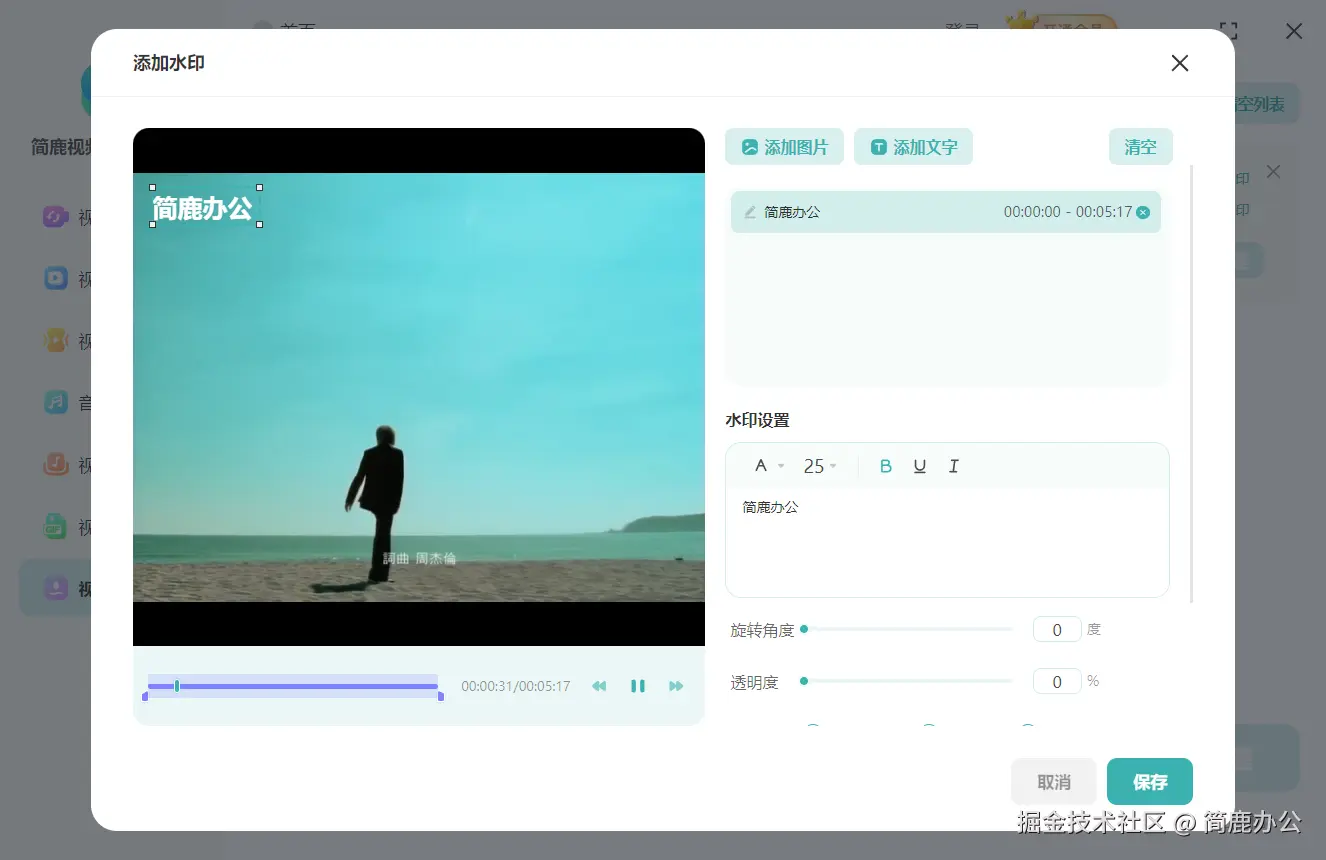This screenshot has width=1326, height=860.
Task: Click the 水印设置 heading
Action: pos(758,420)
